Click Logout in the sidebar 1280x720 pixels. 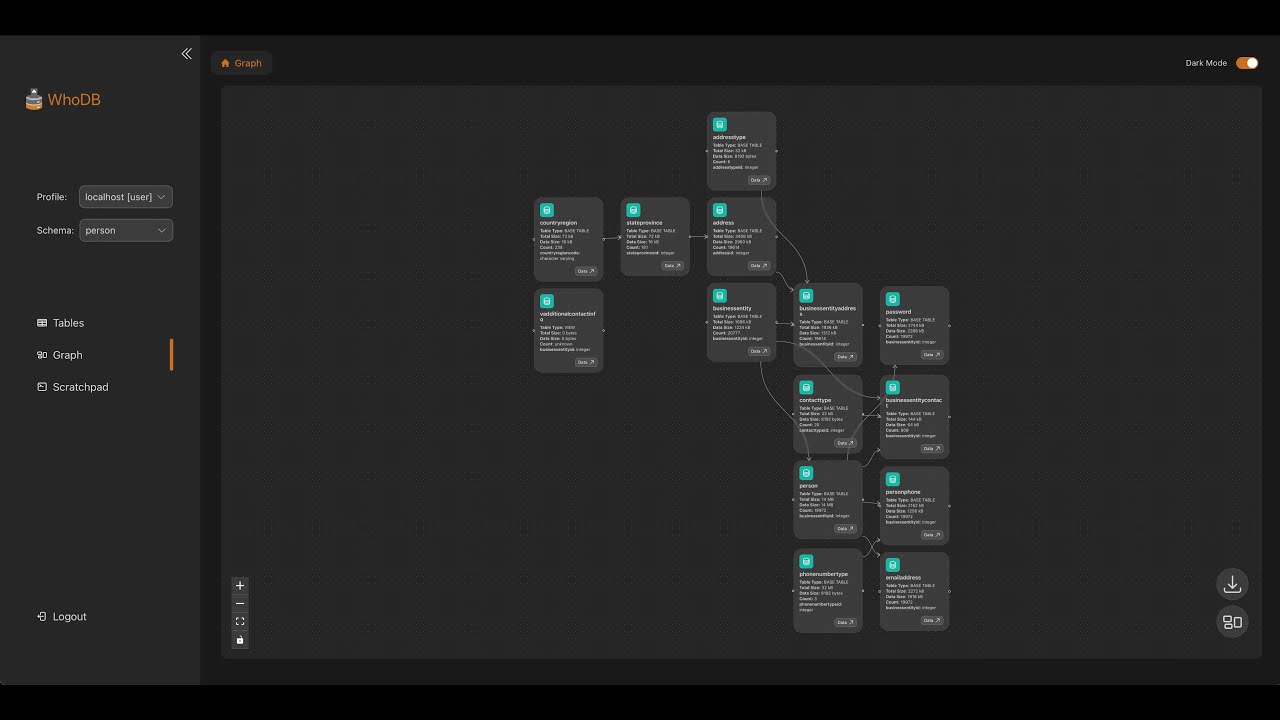(69, 617)
